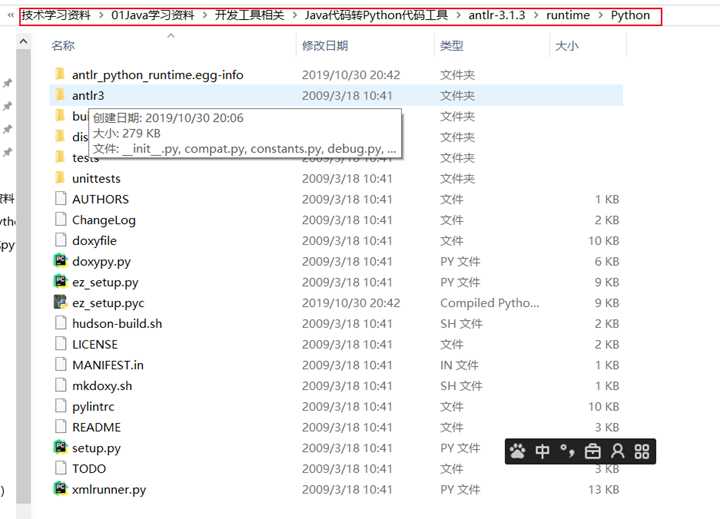Click the 13 KB size of xmlrunner.py
The width and height of the screenshot is (720, 519).
click(x=603, y=489)
